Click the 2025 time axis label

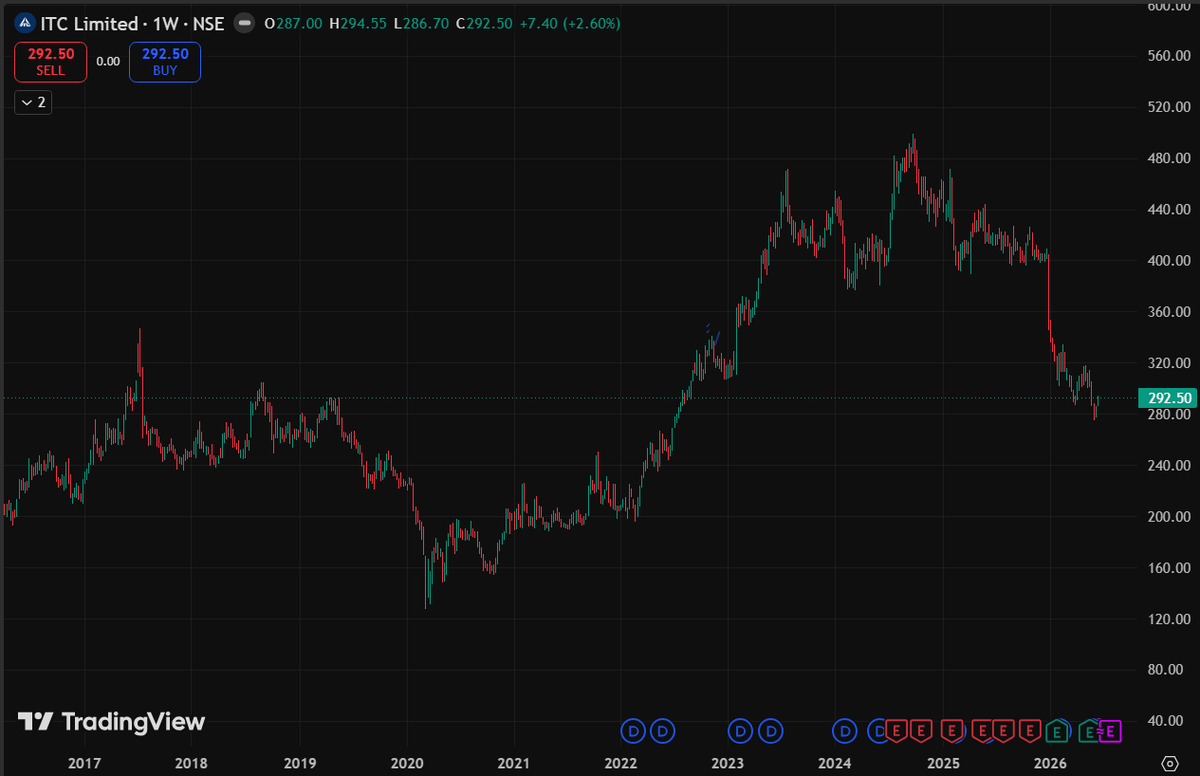(943, 764)
